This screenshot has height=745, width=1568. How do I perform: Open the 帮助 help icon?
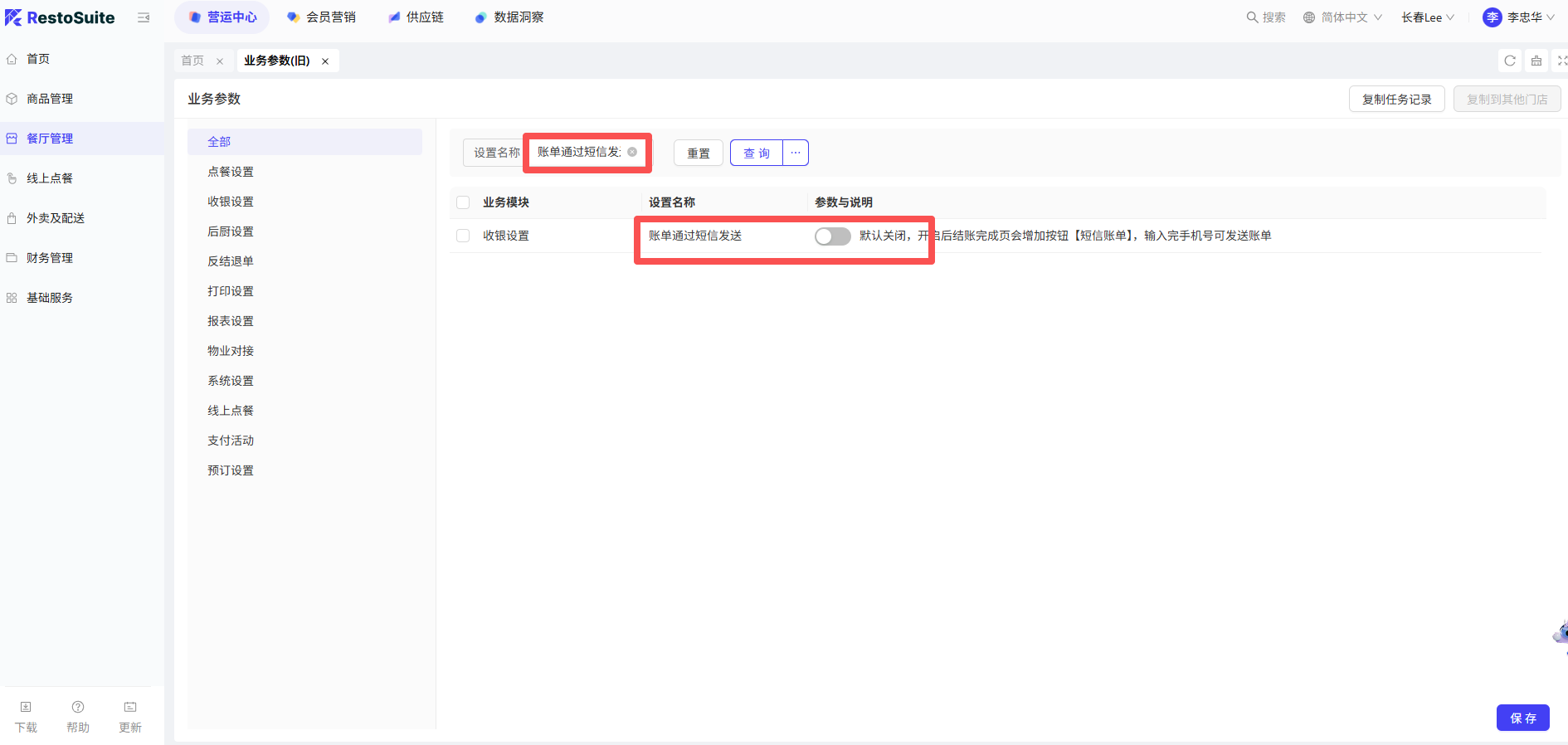[78, 708]
